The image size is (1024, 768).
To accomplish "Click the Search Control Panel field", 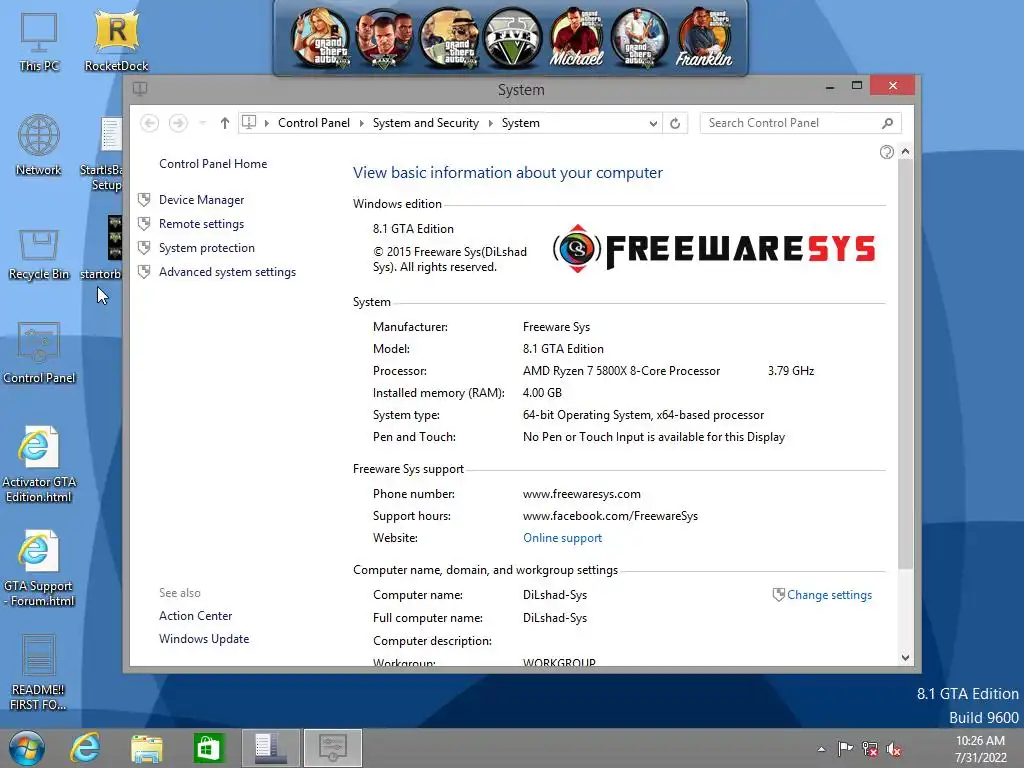I will tap(801, 123).
